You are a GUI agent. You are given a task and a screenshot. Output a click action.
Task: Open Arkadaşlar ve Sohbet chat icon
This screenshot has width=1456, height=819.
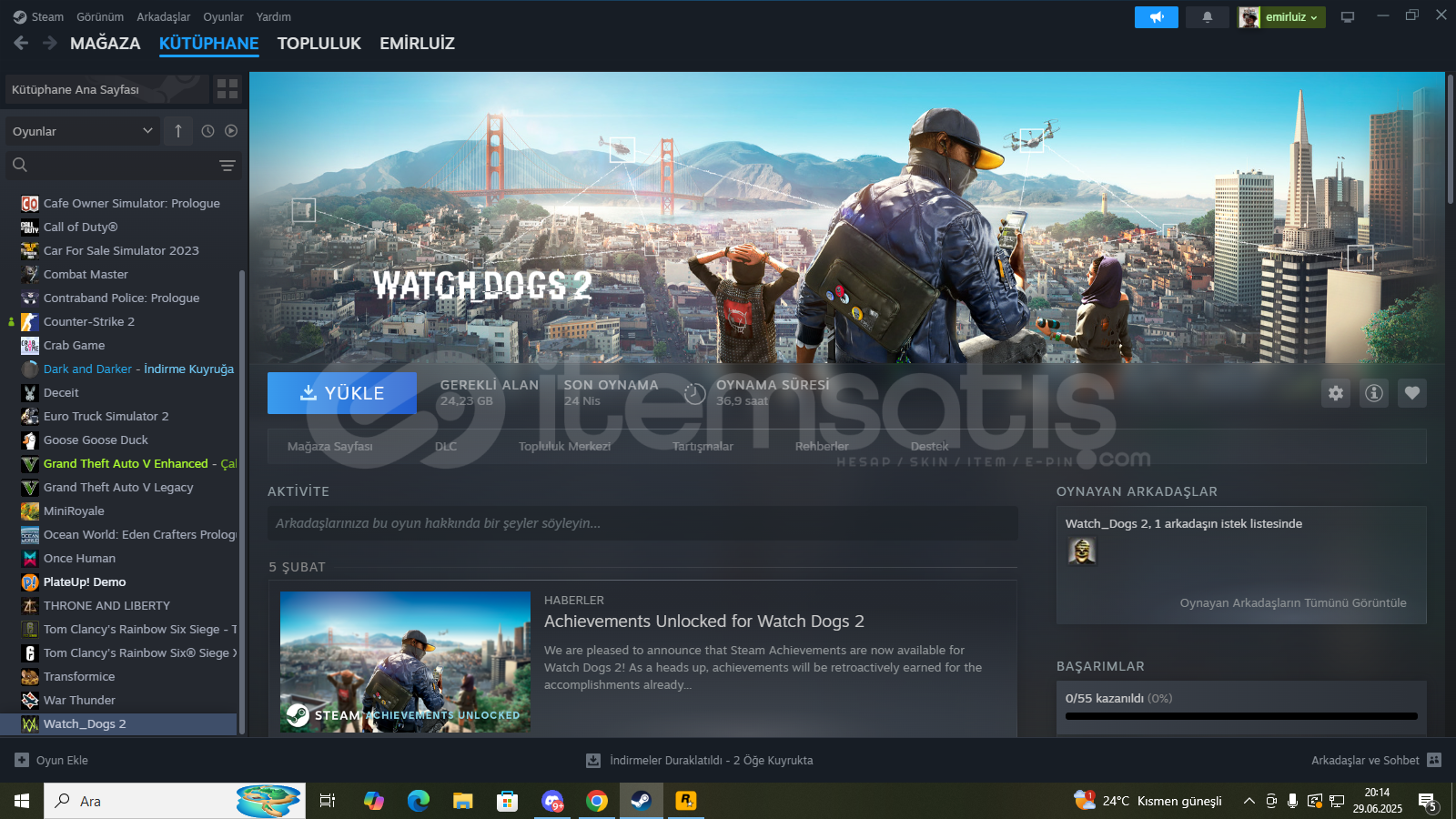[1434, 760]
